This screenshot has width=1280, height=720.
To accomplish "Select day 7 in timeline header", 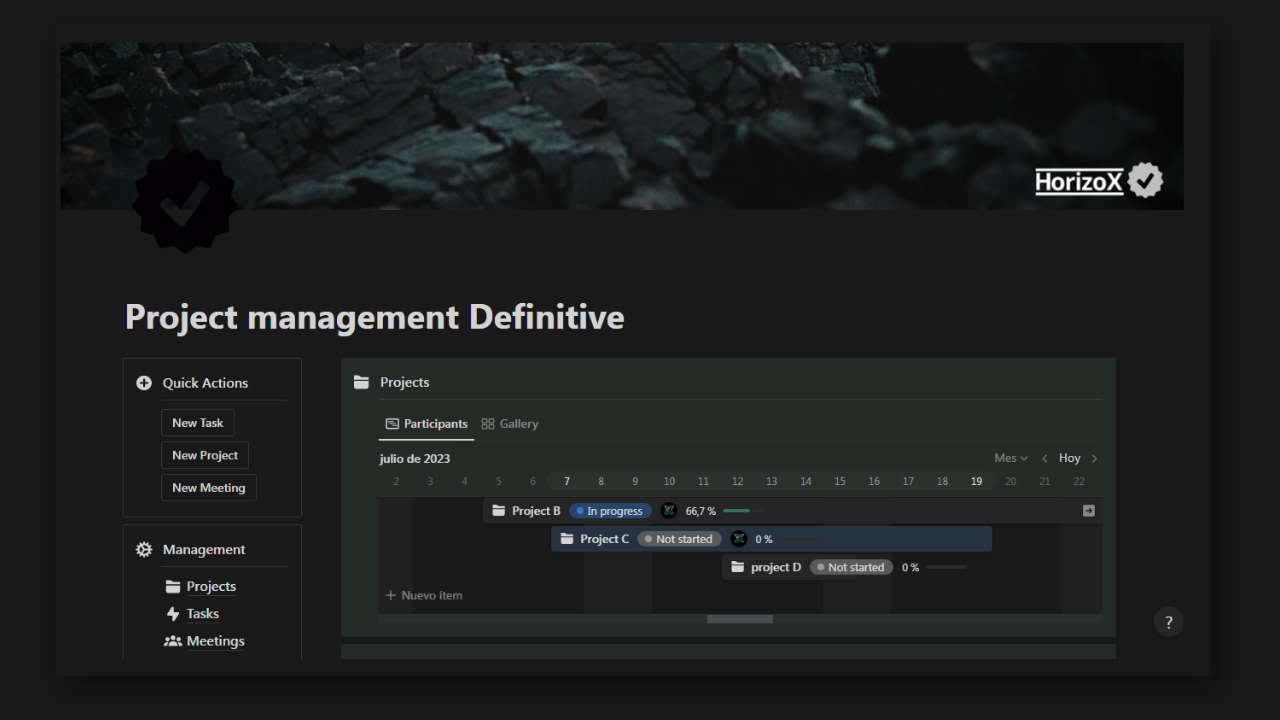I will click(567, 481).
